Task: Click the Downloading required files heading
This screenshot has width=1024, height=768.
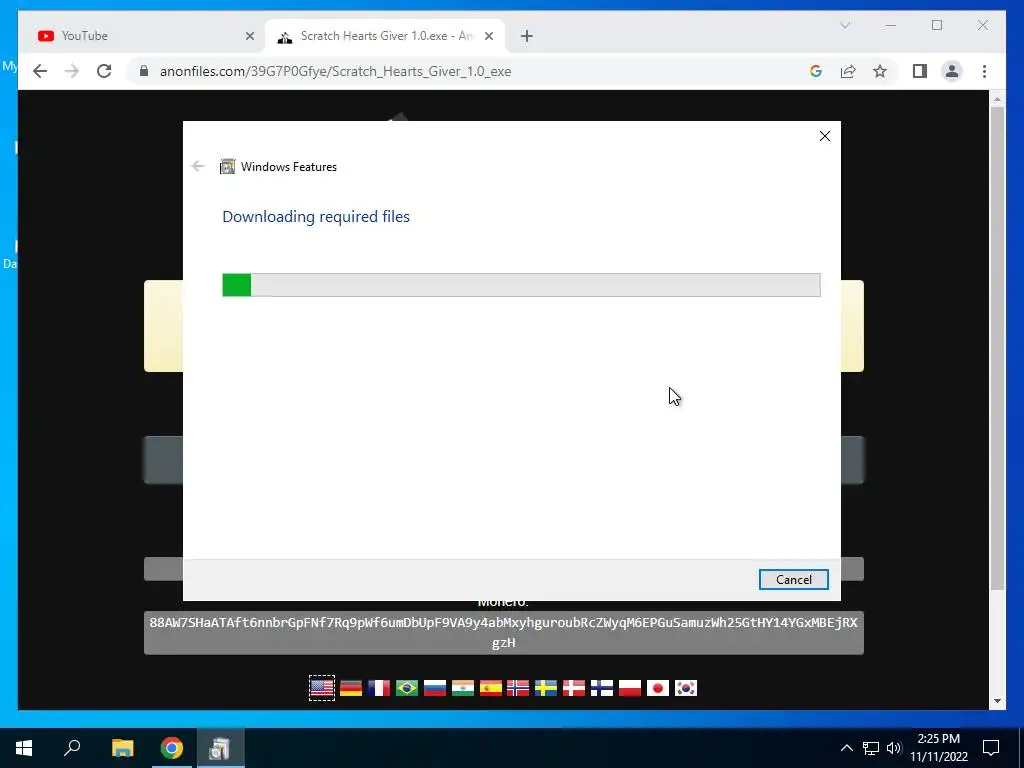Action: [x=316, y=216]
